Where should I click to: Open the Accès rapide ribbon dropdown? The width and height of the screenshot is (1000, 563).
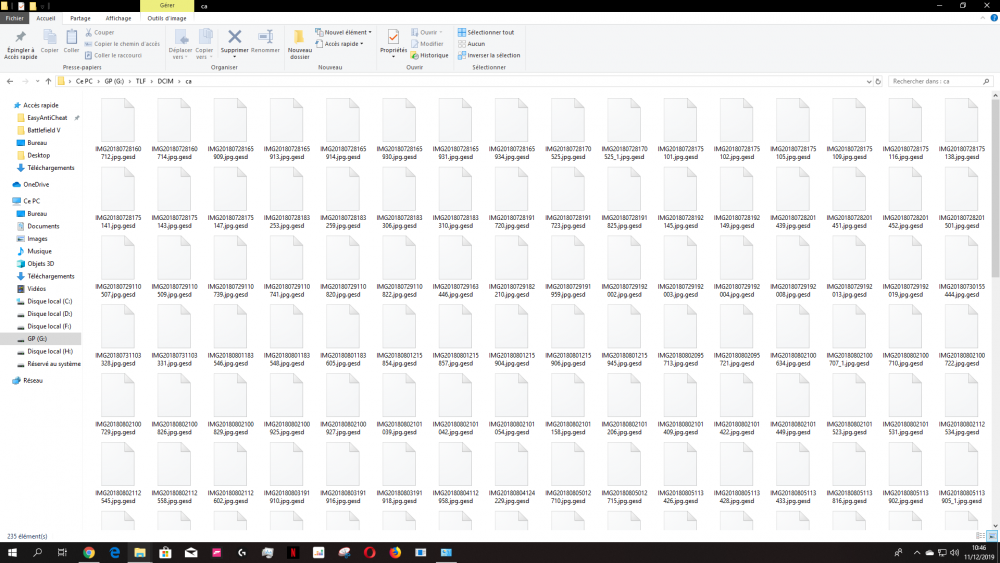[x=343, y=44]
